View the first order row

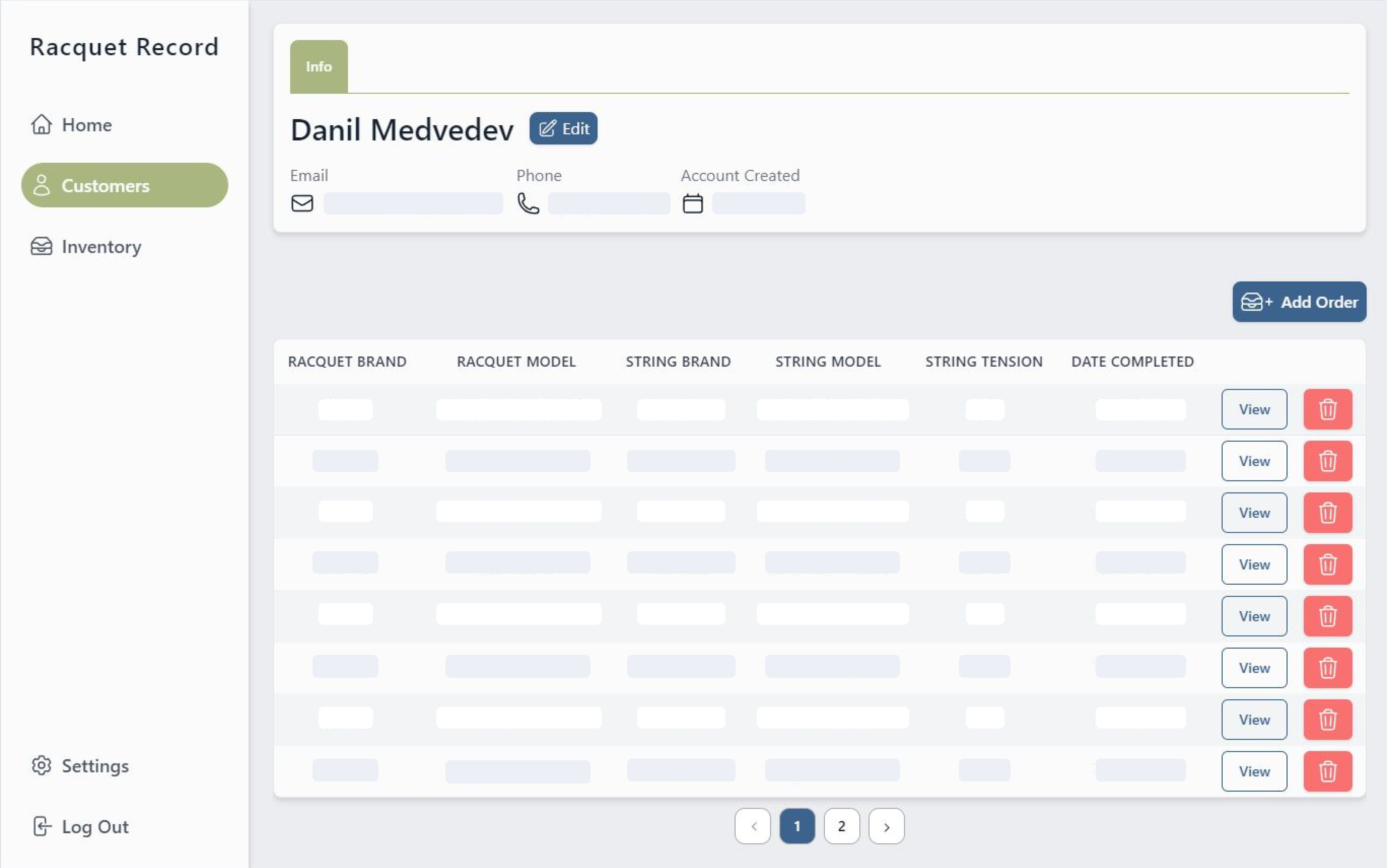click(x=1254, y=409)
